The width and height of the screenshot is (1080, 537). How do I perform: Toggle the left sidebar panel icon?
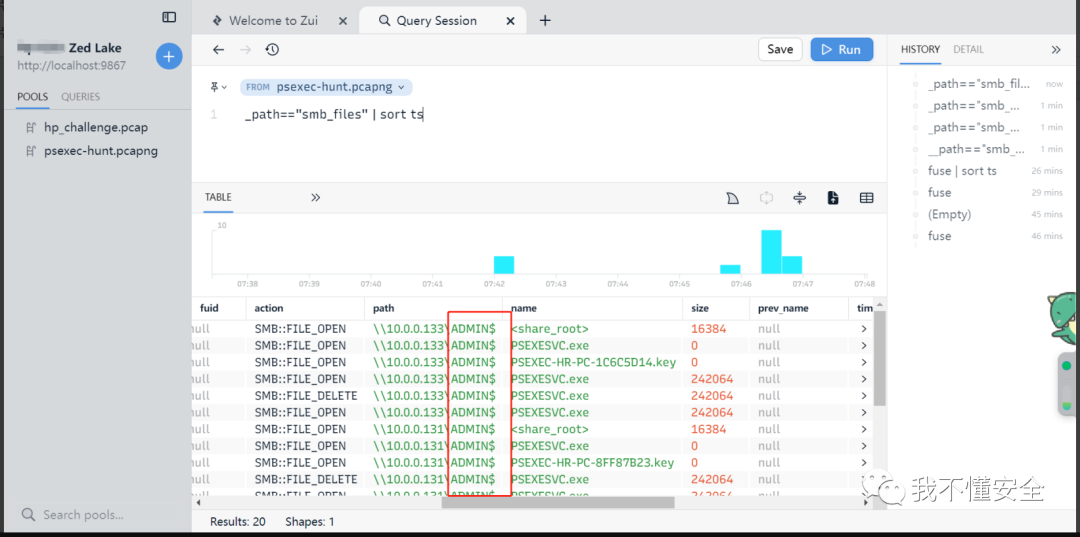[169, 17]
